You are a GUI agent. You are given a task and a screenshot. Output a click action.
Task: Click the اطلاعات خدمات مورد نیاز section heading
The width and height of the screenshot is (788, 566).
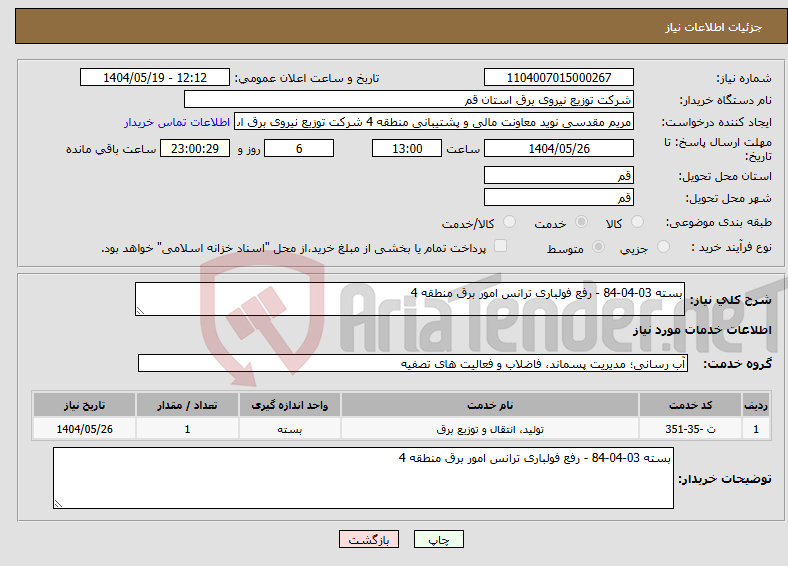[702, 330]
